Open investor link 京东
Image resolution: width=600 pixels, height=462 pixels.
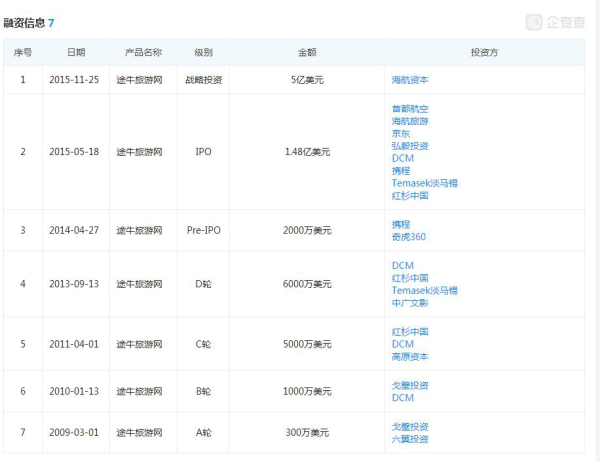[401, 134]
